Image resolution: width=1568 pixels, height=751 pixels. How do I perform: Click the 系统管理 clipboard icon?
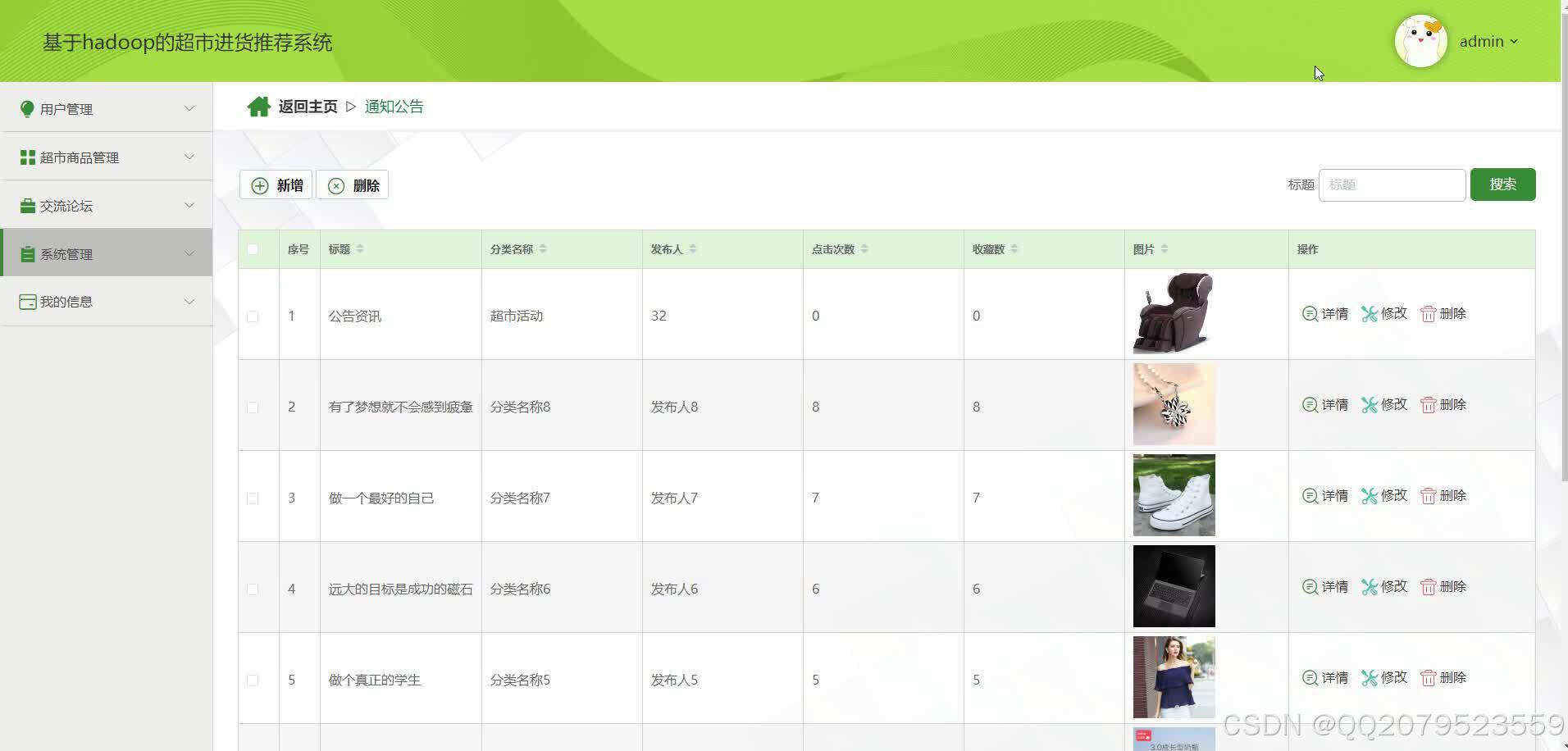click(27, 254)
